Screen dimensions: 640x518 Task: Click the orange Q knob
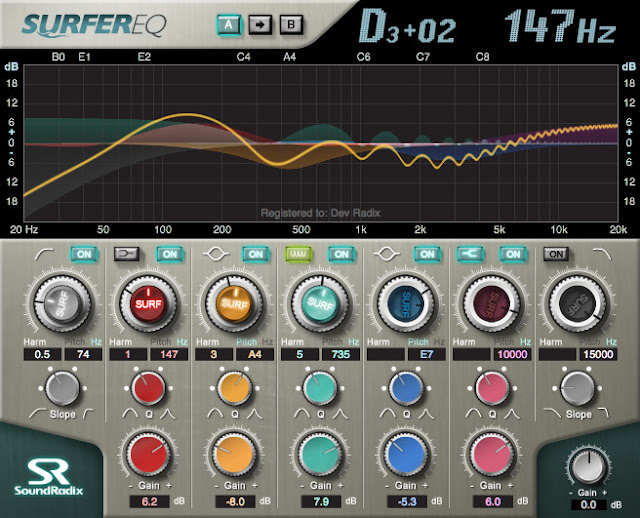coord(234,388)
